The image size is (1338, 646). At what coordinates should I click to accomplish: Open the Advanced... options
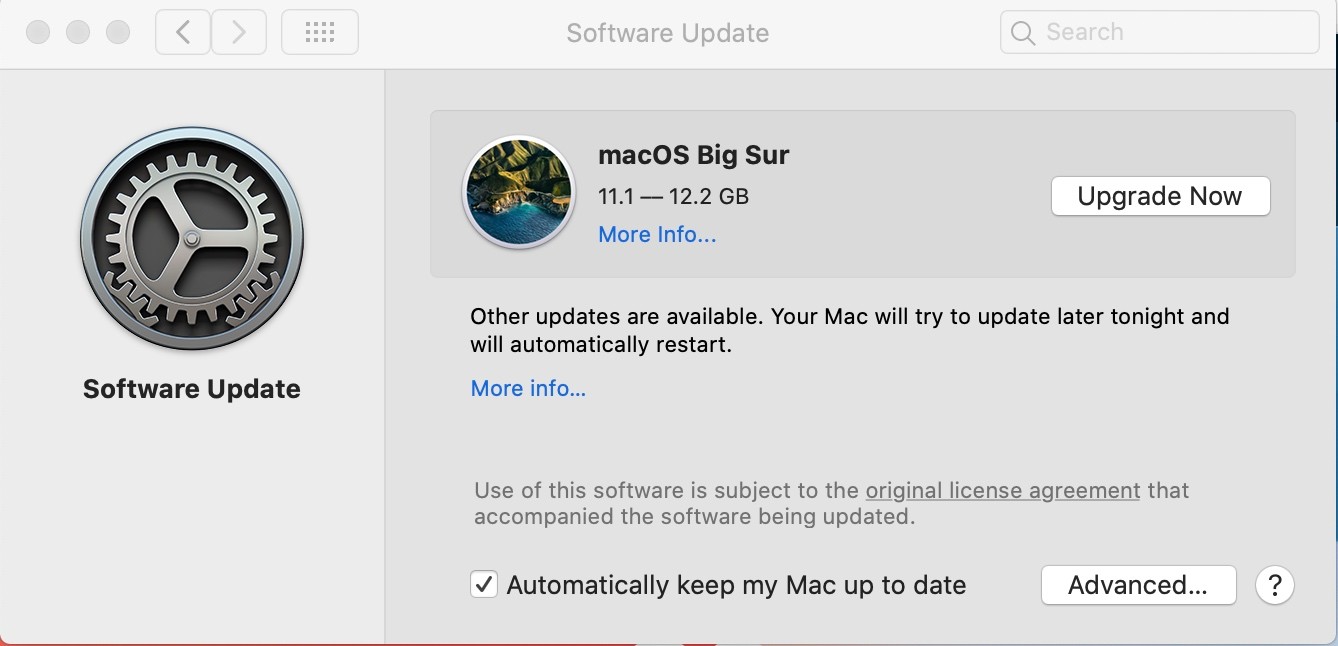coord(1138,585)
